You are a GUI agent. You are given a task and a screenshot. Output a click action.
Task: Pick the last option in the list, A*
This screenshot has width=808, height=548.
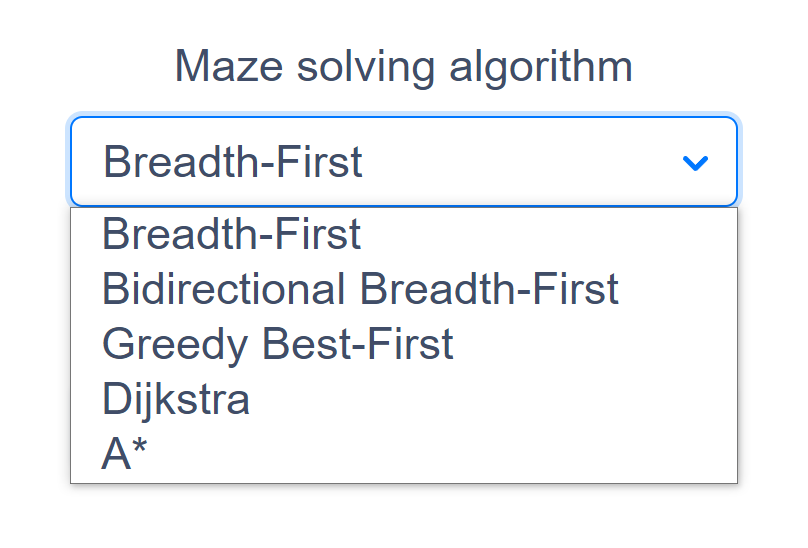125,453
